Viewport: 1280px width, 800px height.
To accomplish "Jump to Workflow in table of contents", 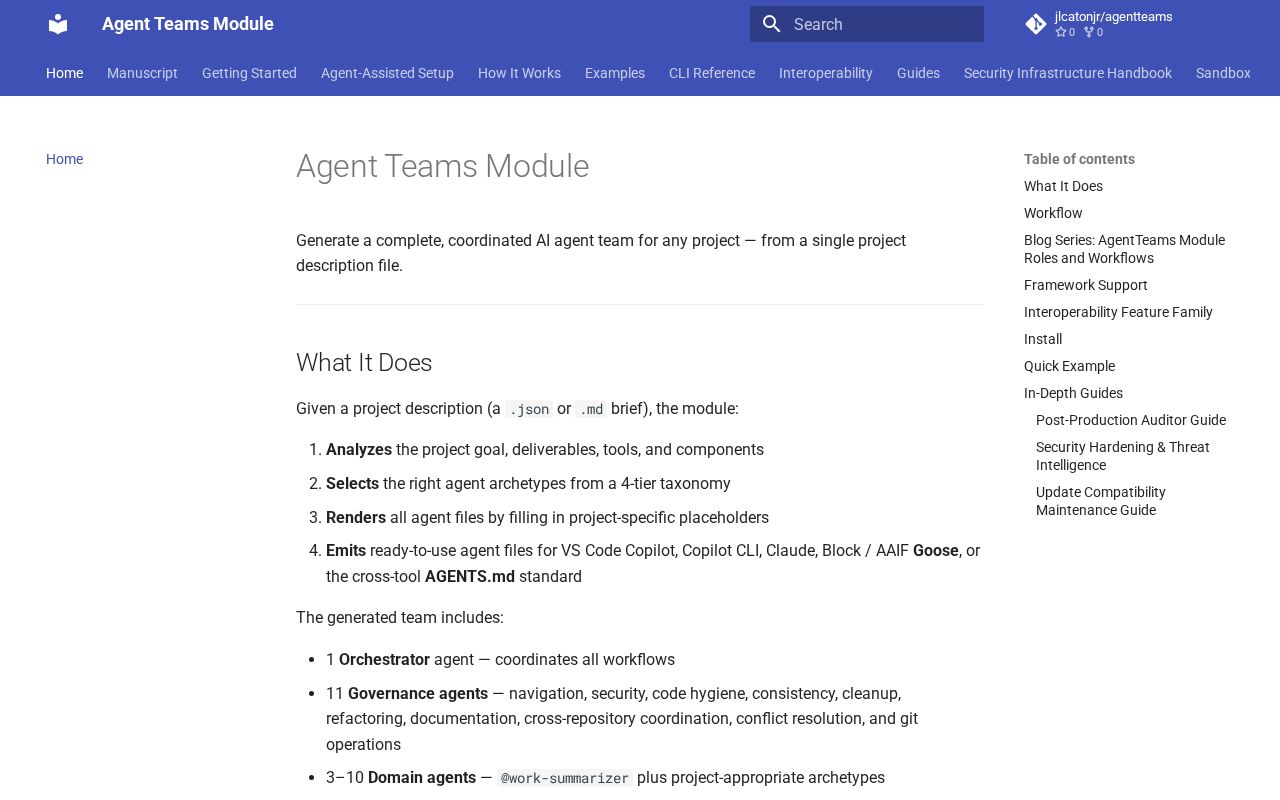I will pyautogui.click(x=1053, y=213).
